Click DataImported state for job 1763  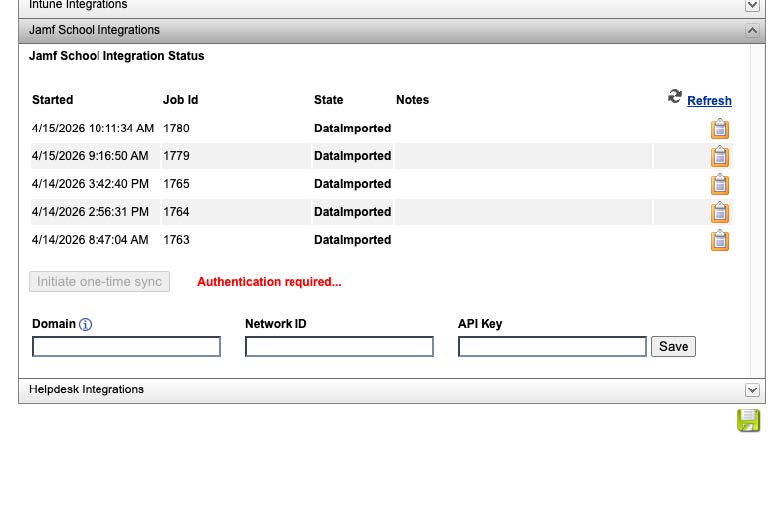[x=352, y=240]
